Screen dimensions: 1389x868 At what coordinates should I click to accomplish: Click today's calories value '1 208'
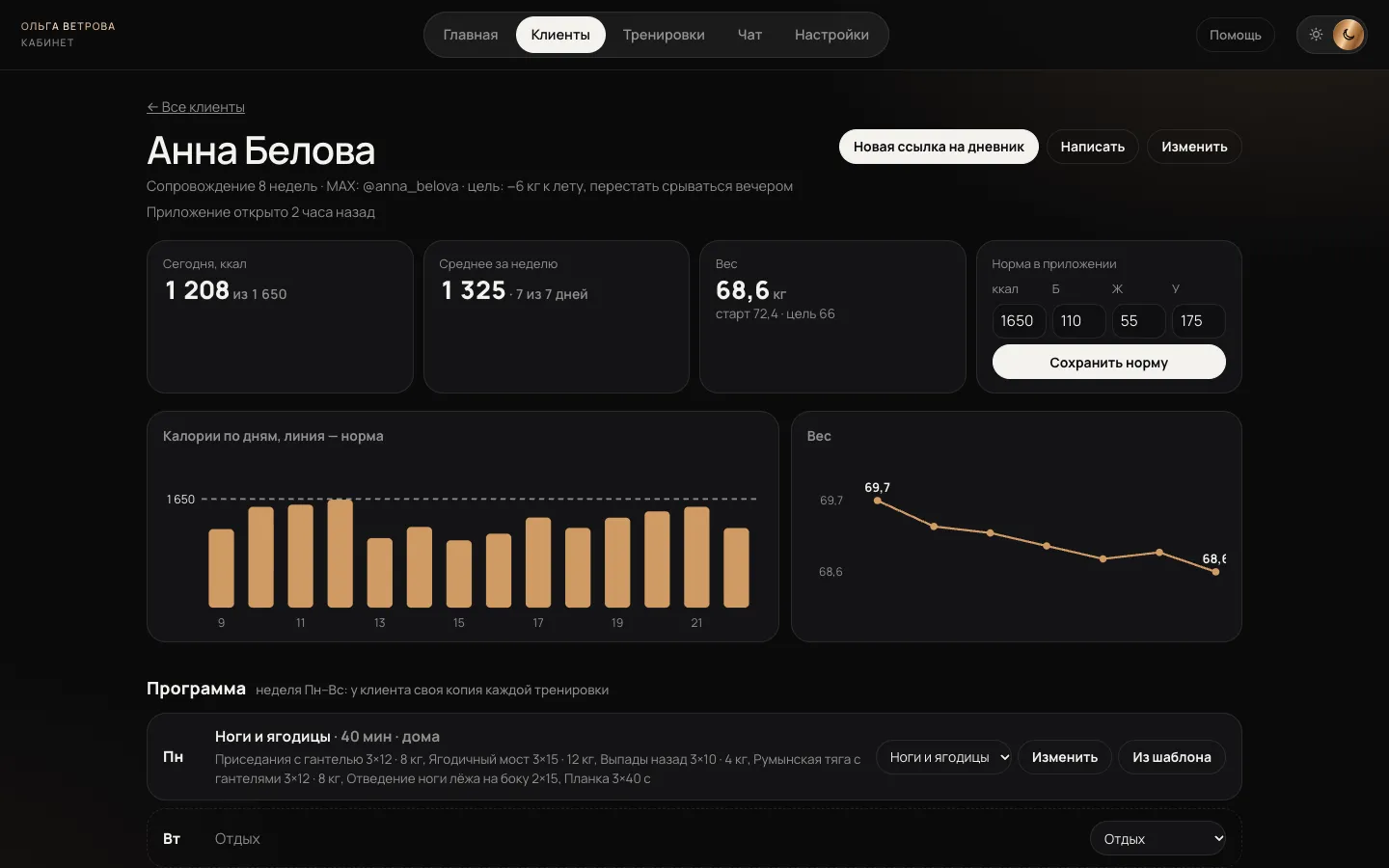(197, 290)
